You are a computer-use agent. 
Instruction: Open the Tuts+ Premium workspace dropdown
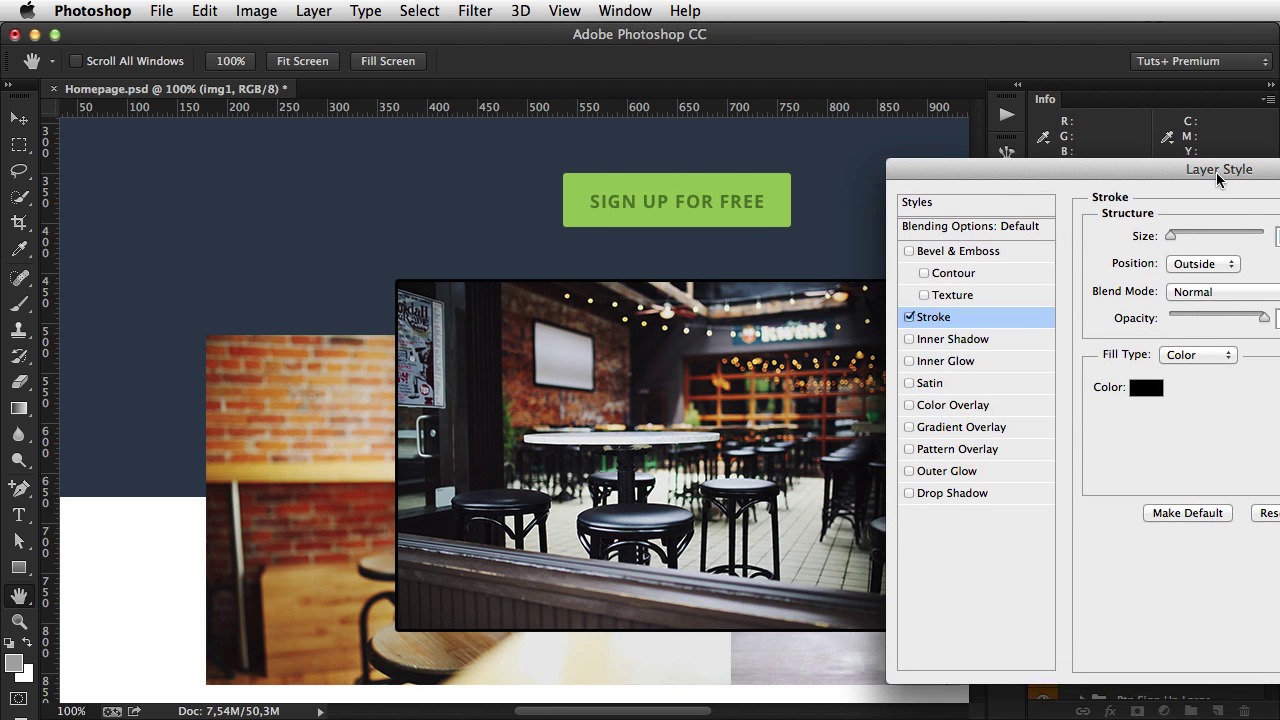(x=1201, y=61)
